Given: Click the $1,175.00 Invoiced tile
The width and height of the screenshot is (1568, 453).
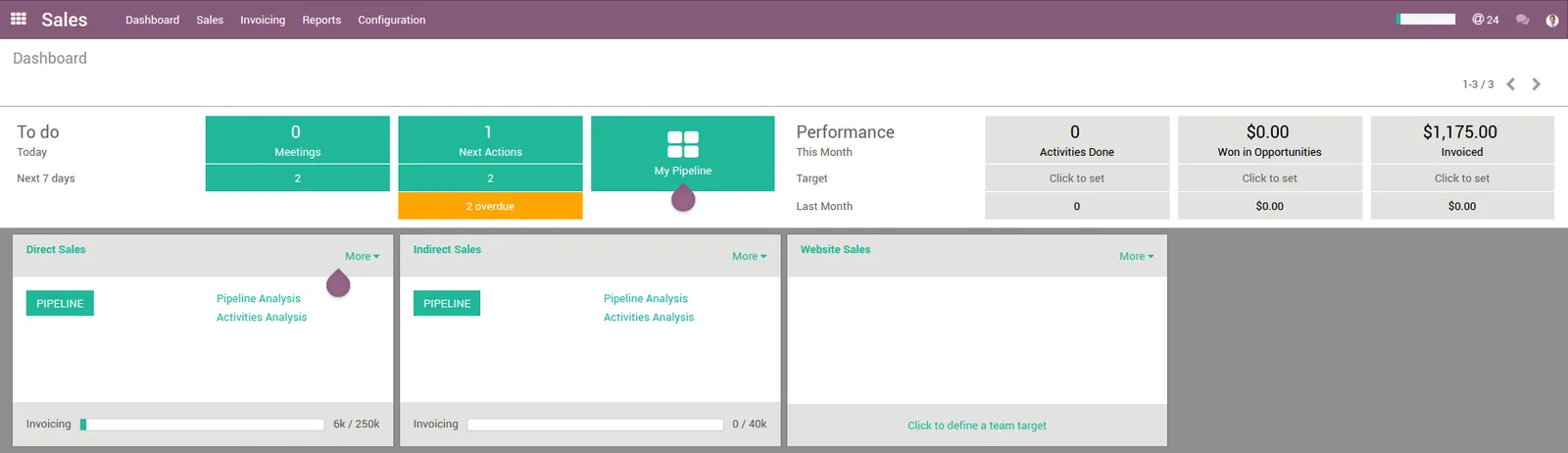Looking at the screenshot, I should (x=1462, y=139).
